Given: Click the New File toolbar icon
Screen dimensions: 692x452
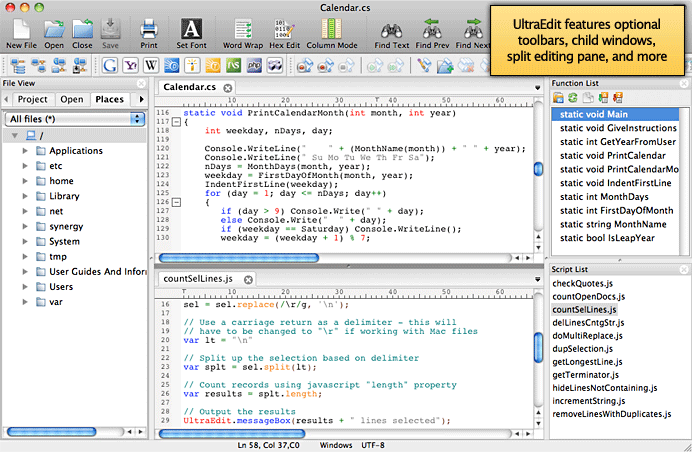Looking at the screenshot, I should tap(19, 28).
